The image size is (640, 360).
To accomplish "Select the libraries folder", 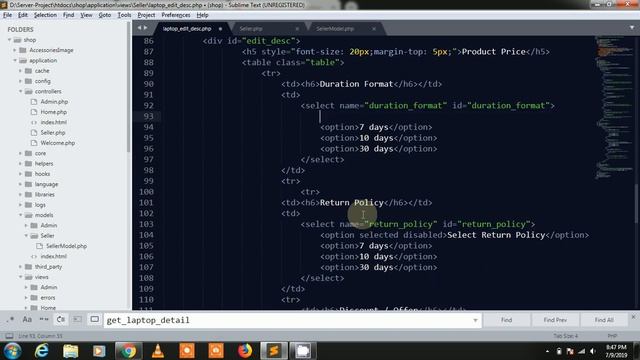I will pos(44,195).
